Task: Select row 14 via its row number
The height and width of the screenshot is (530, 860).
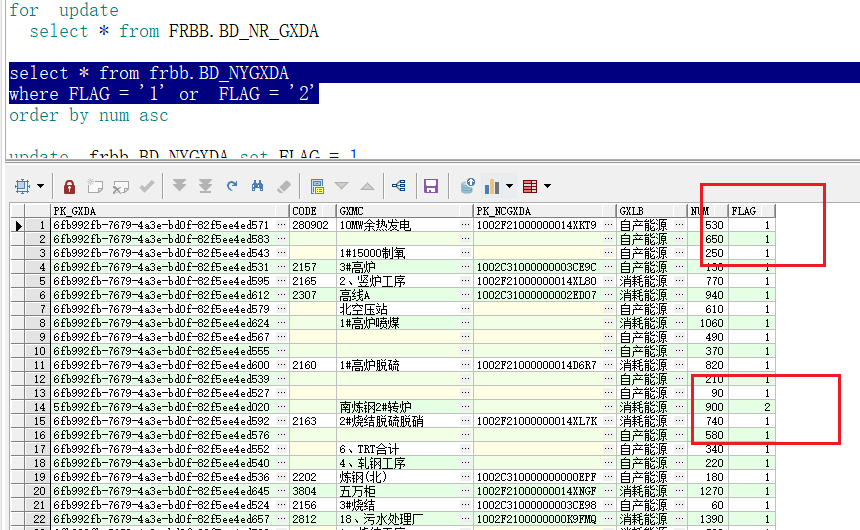Action: (x=38, y=407)
